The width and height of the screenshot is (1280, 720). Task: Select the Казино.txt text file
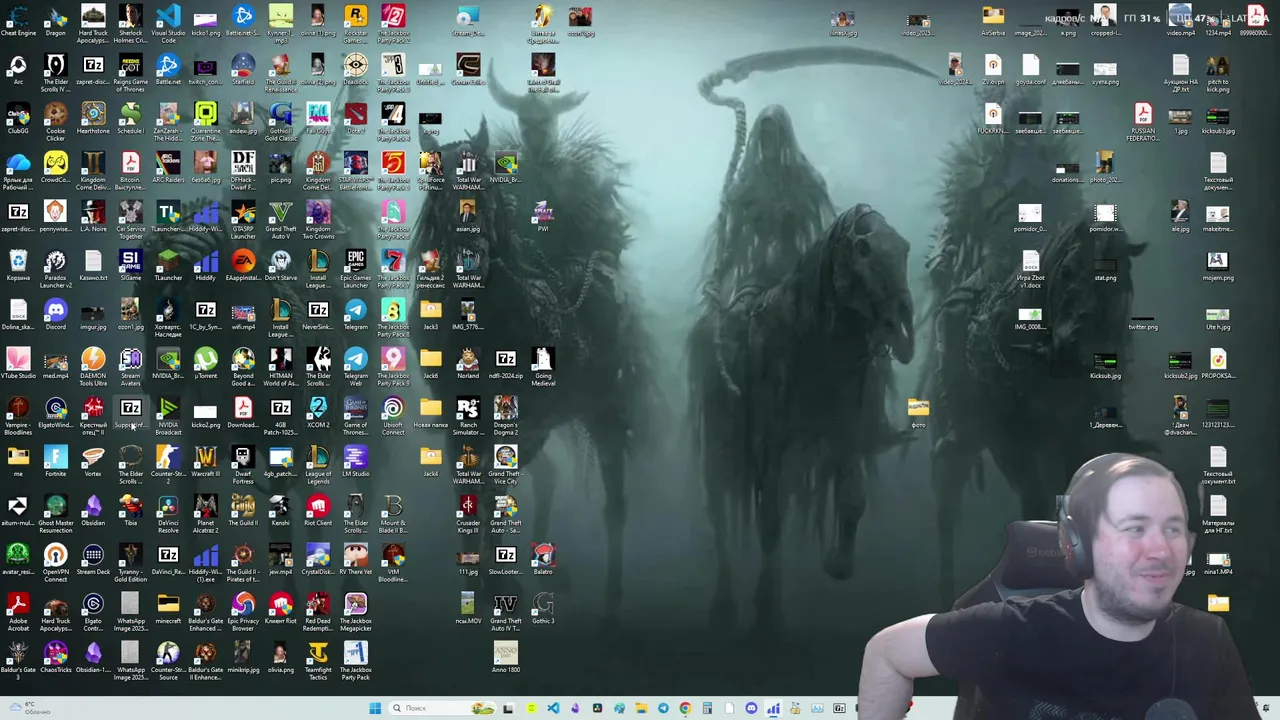pos(93,262)
